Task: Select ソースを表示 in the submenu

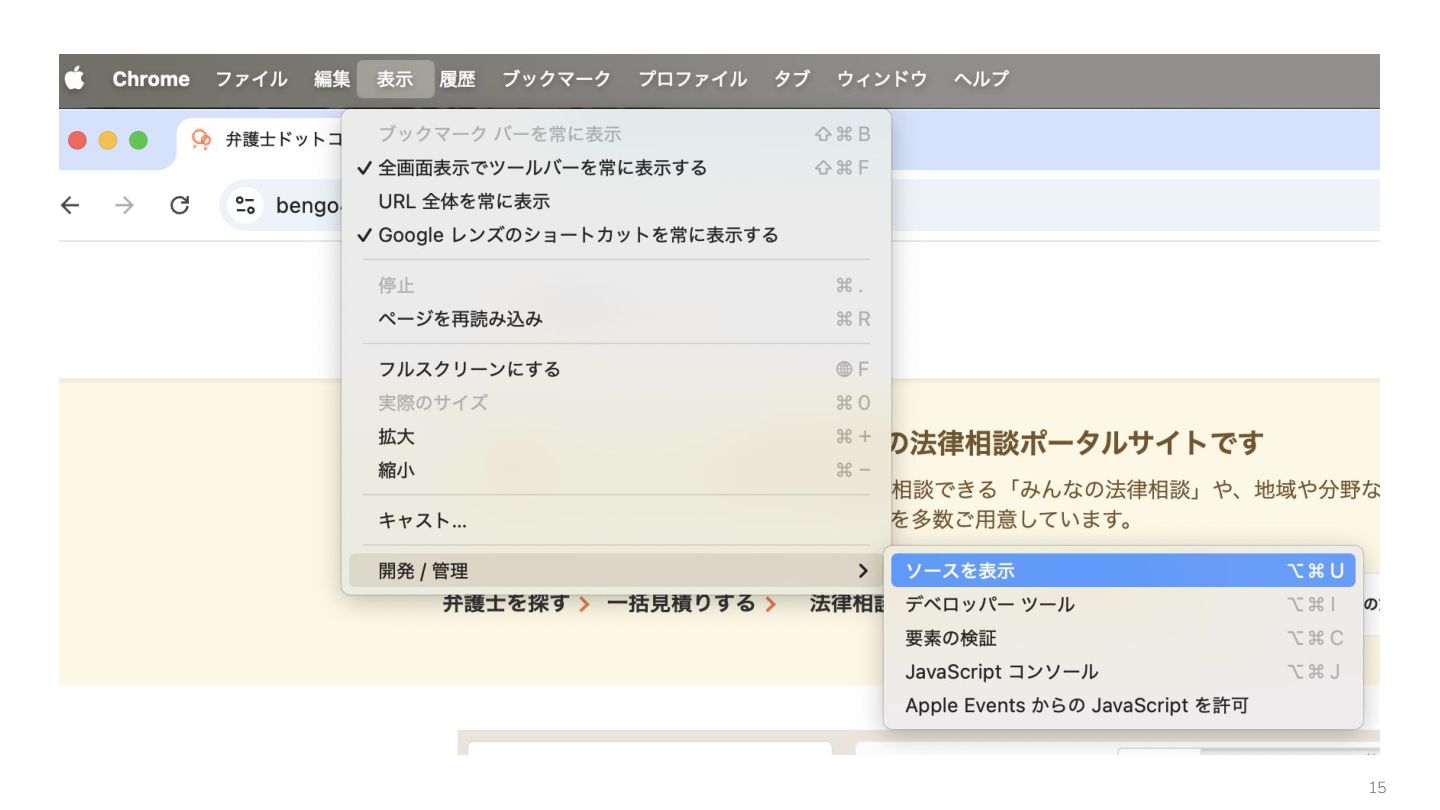Action: 1123,571
